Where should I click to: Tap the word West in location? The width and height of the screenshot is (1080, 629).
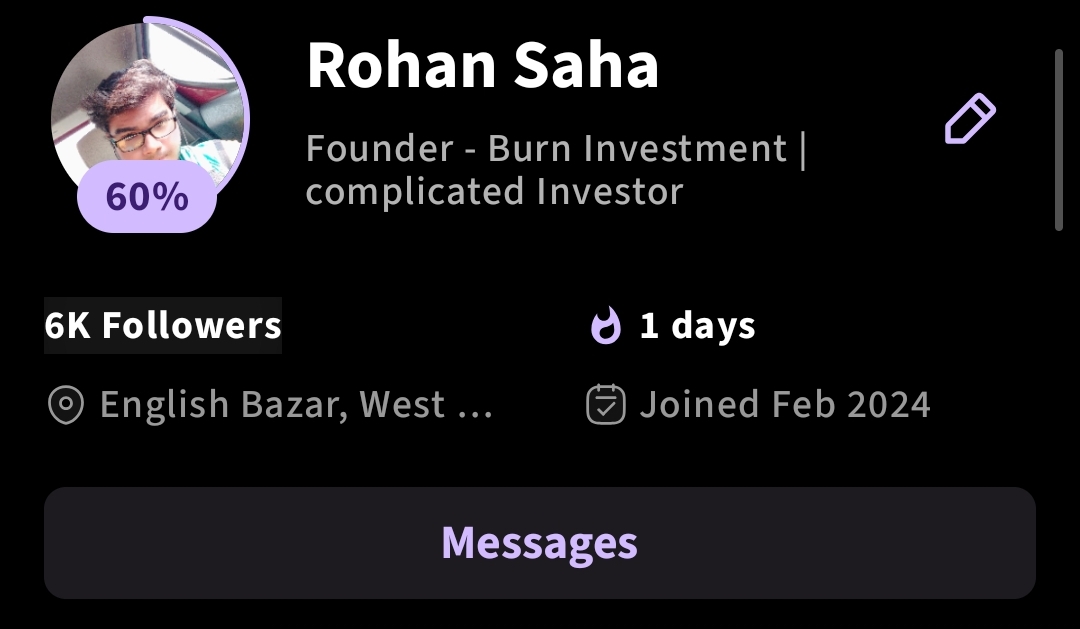[402, 405]
